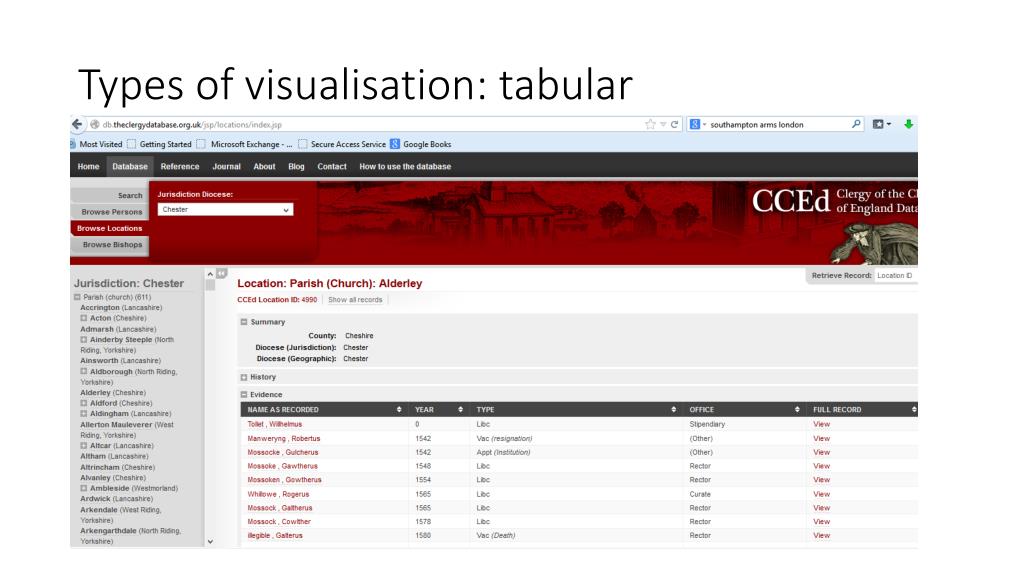Select Accrington (Lancashire) in the tree

pos(121,308)
